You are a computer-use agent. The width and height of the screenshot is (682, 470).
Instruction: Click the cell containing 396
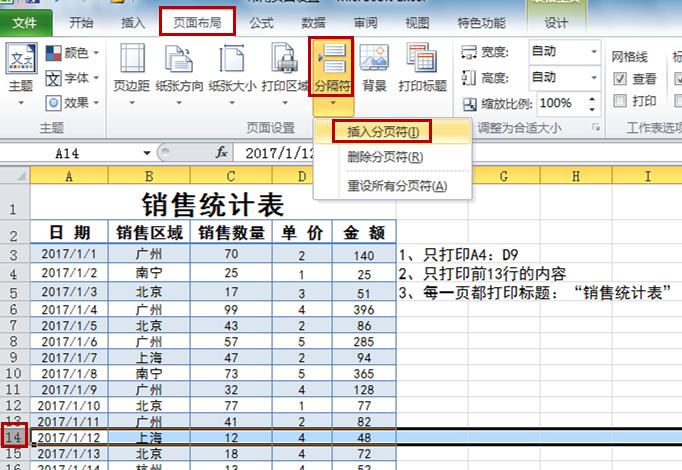(364, 309)
